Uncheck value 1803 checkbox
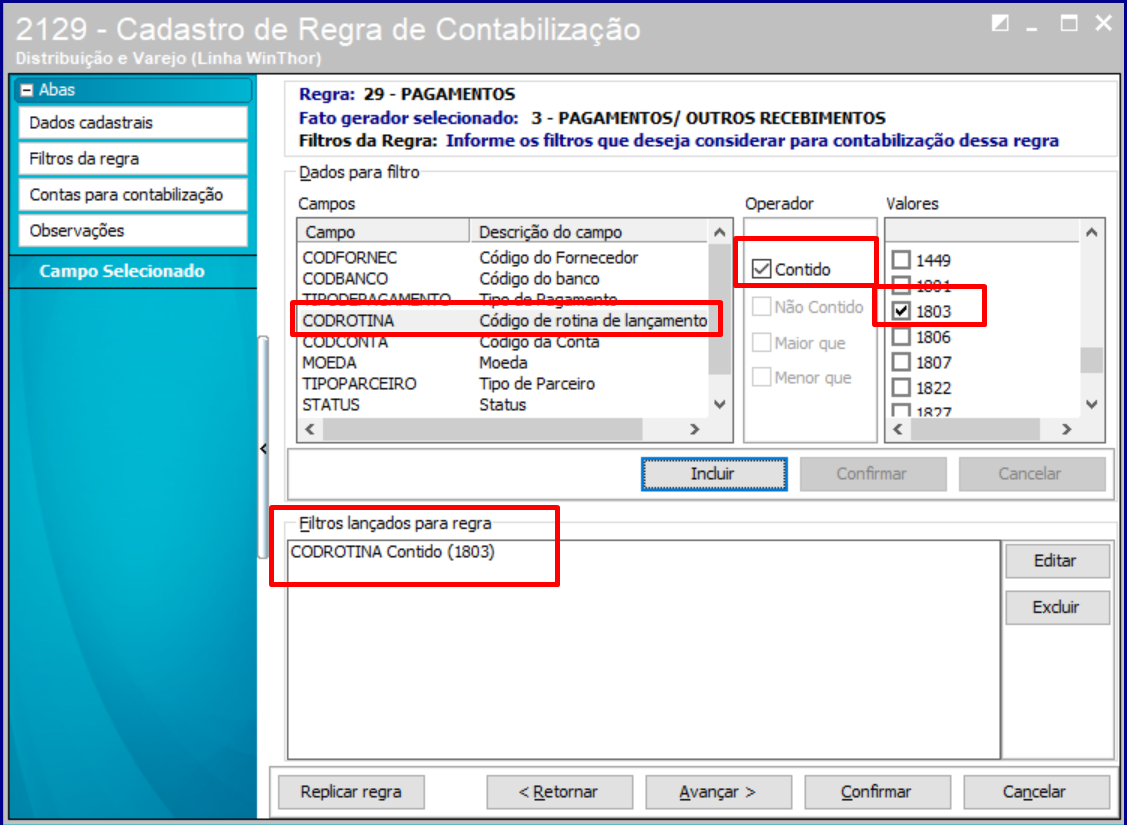 pyautogui.click(x=901, y=310)
